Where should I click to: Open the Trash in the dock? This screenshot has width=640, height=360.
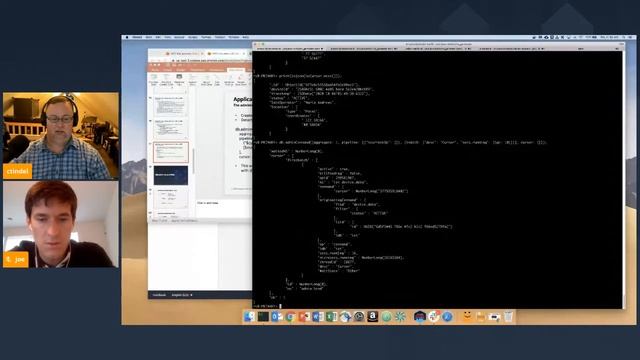tap(508, 316)
